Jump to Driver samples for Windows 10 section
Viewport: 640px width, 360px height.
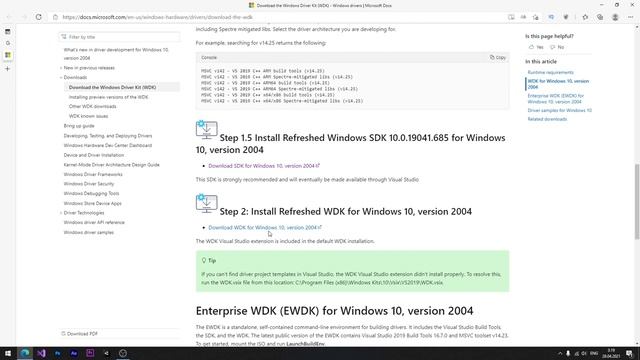(x=559, y=111)
